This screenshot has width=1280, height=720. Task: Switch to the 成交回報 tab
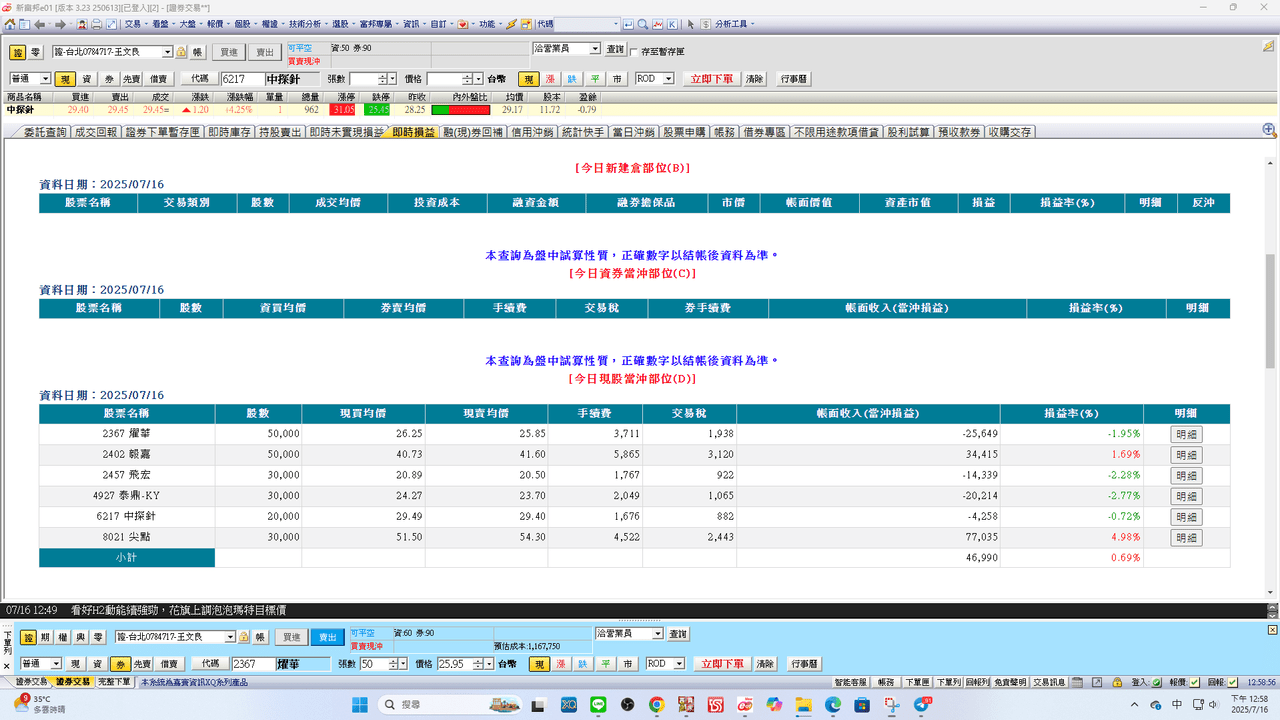click(95, 132)
